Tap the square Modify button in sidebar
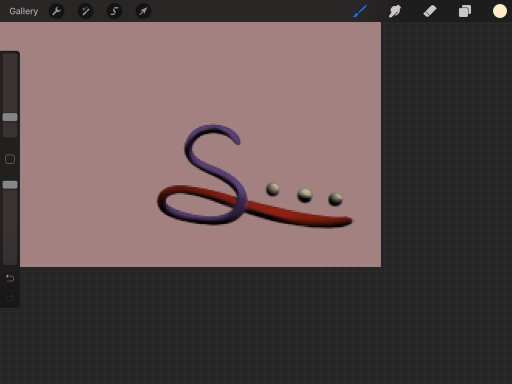512x384 pixels. click(10, 159)
